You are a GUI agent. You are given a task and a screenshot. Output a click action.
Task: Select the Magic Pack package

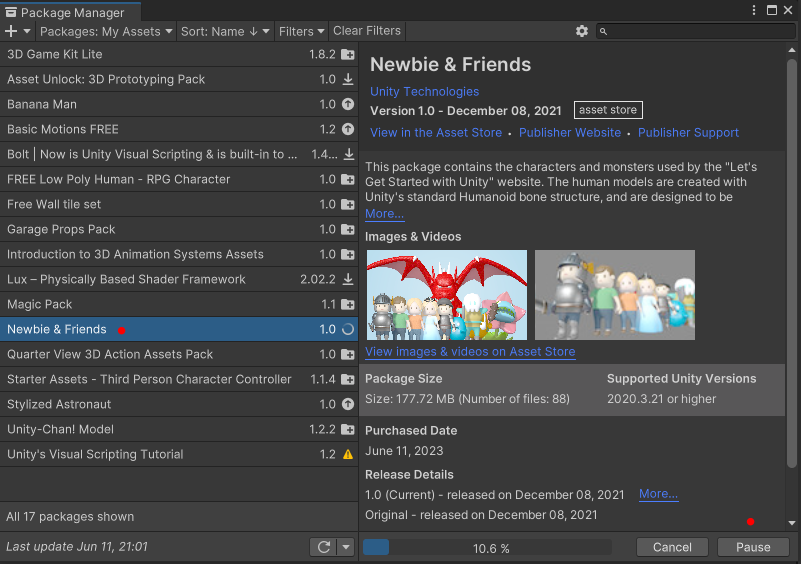179,304
